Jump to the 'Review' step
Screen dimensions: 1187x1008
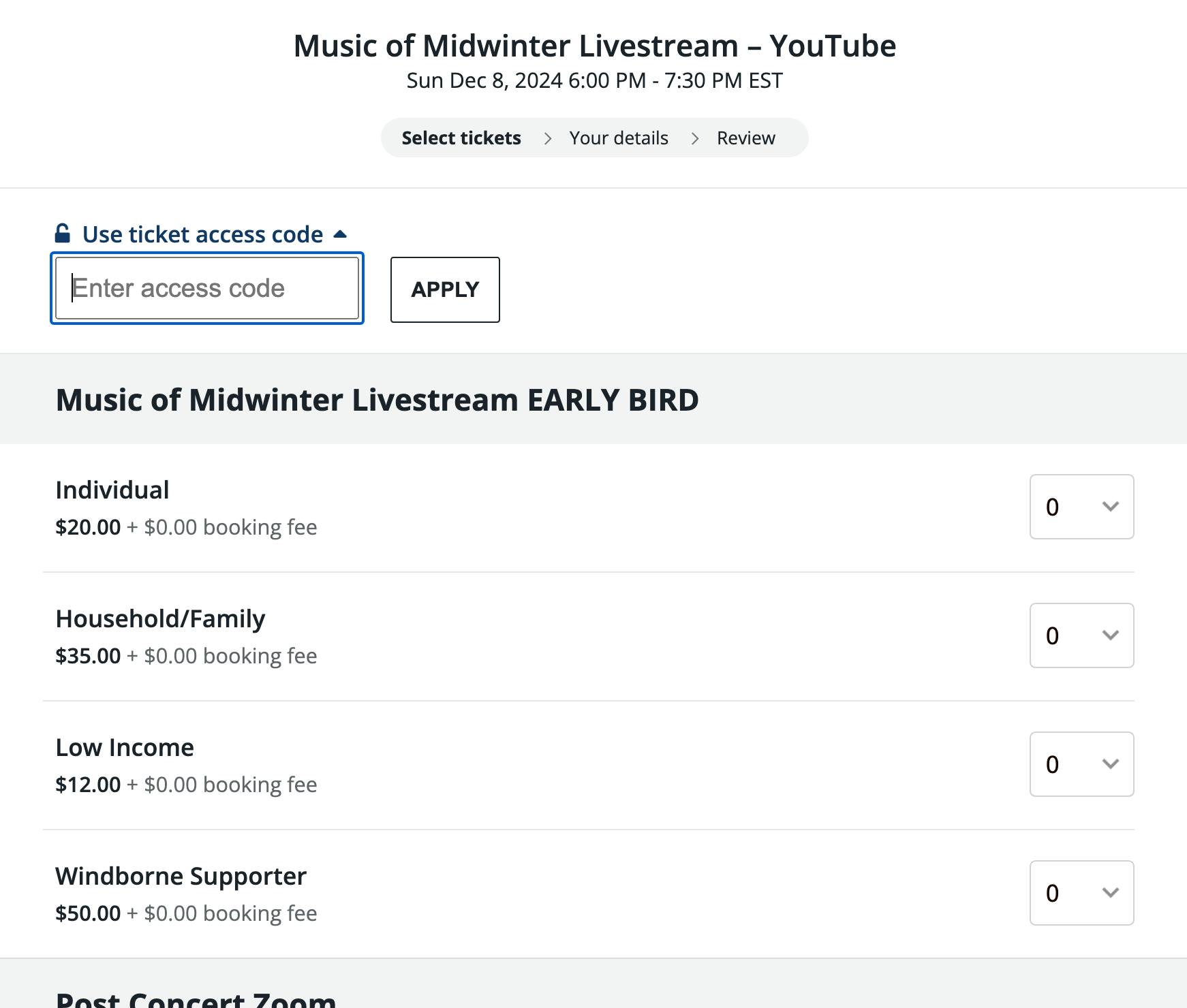(745, 138)
